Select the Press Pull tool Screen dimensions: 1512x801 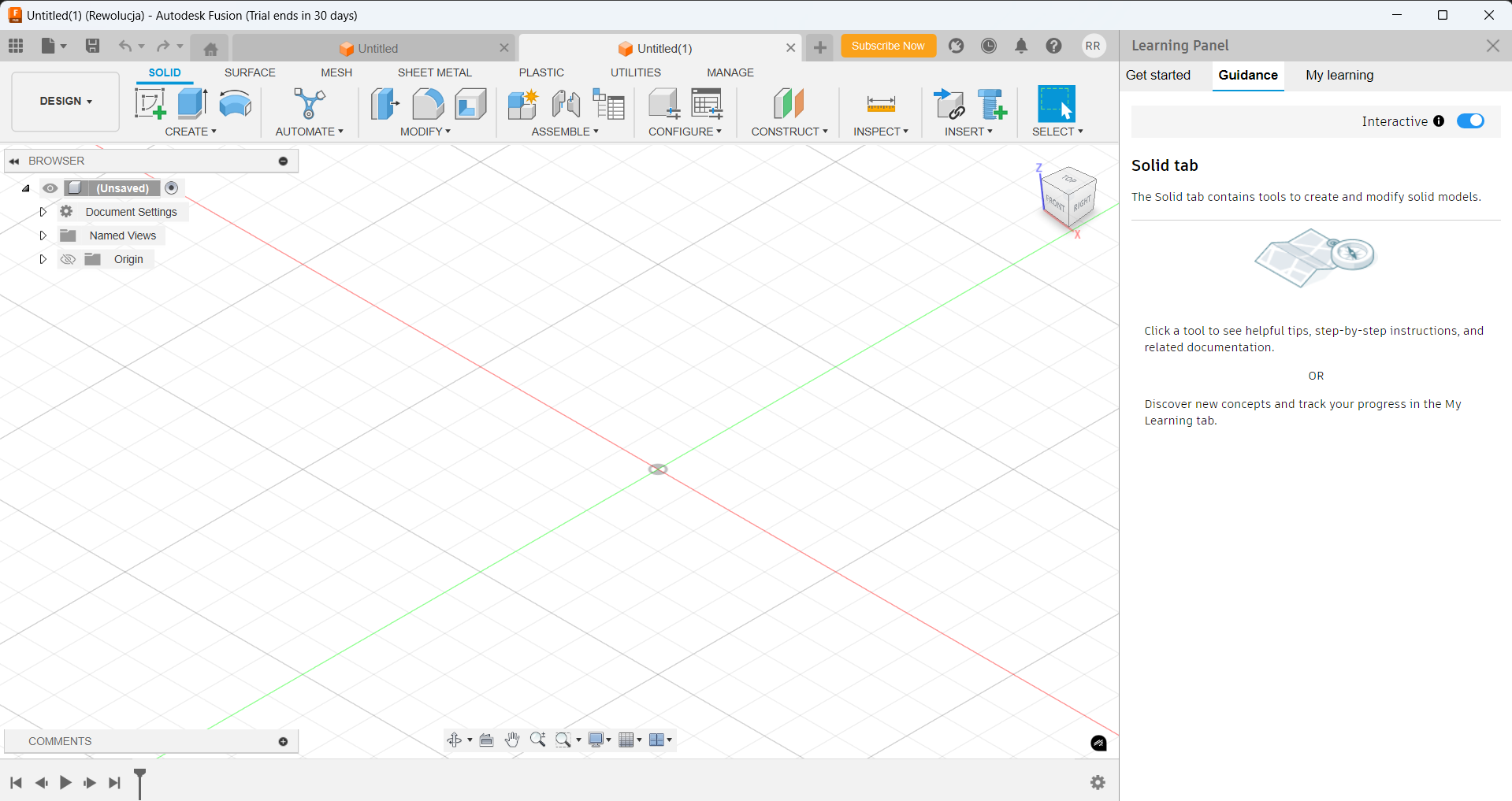(385, 104)
